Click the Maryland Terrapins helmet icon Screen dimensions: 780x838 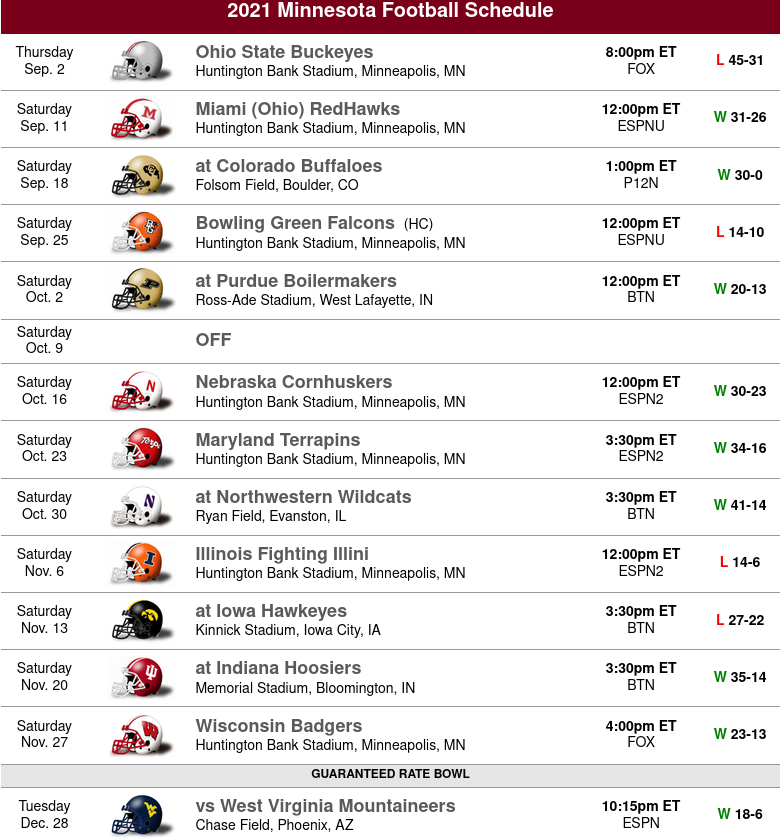coord(142,449)
